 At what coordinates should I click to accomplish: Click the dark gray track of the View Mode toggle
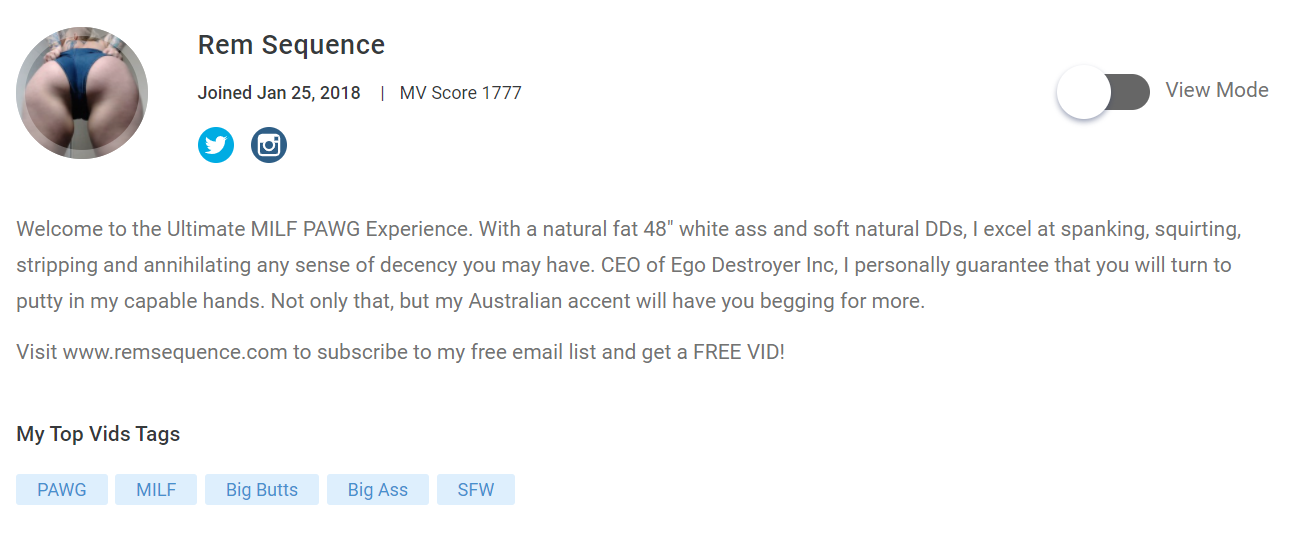[1130, 92]
